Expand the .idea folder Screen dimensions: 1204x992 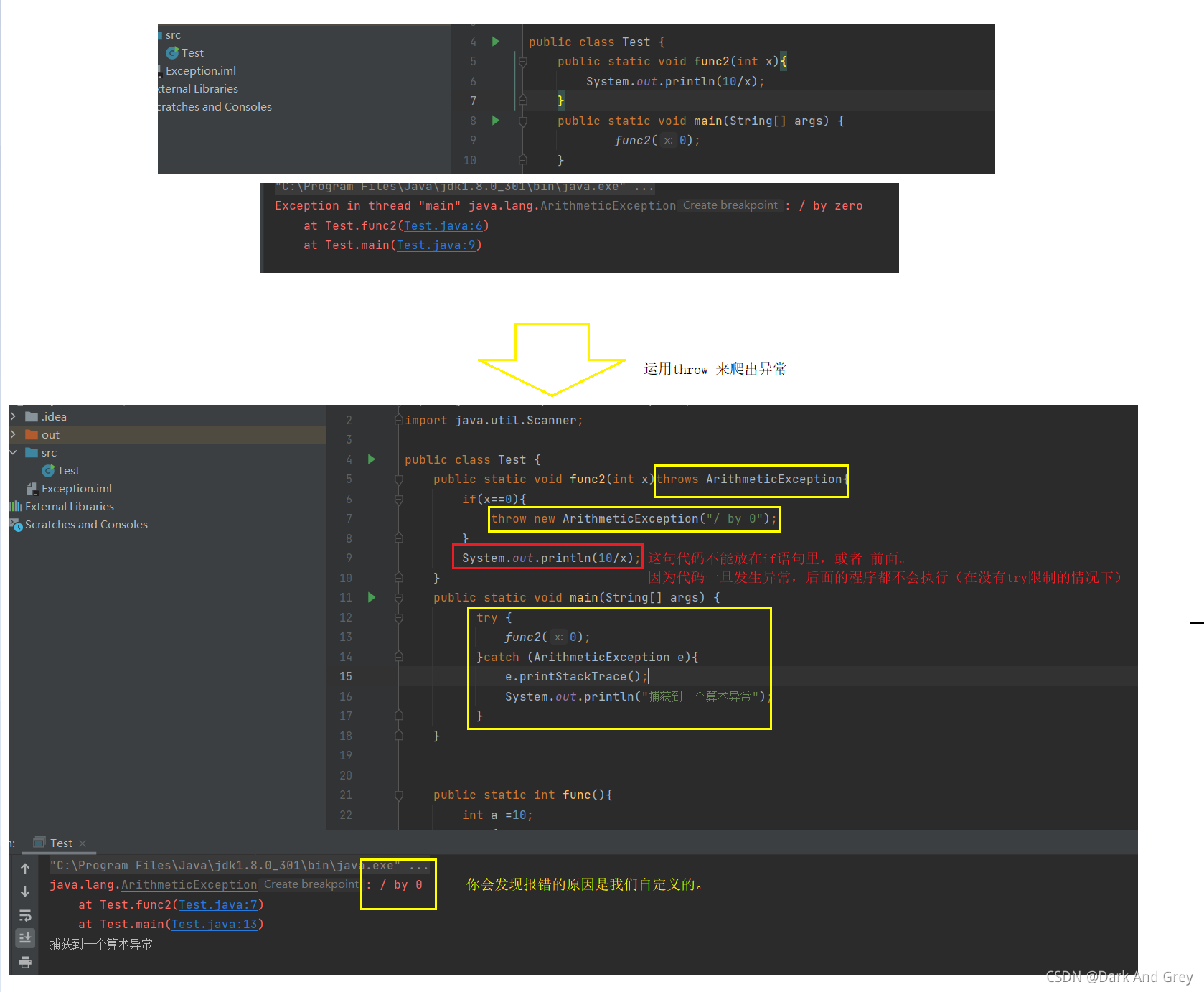click(x=14, y=416)
